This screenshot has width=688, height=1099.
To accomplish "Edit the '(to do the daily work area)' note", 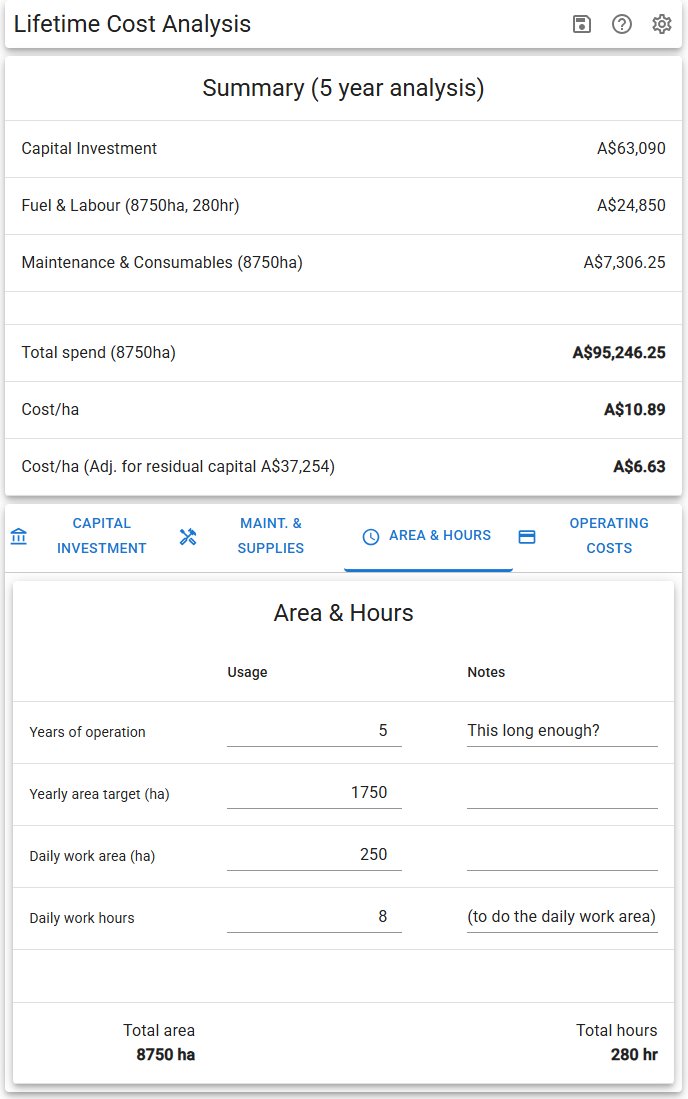I will click(x=562, y=917).
